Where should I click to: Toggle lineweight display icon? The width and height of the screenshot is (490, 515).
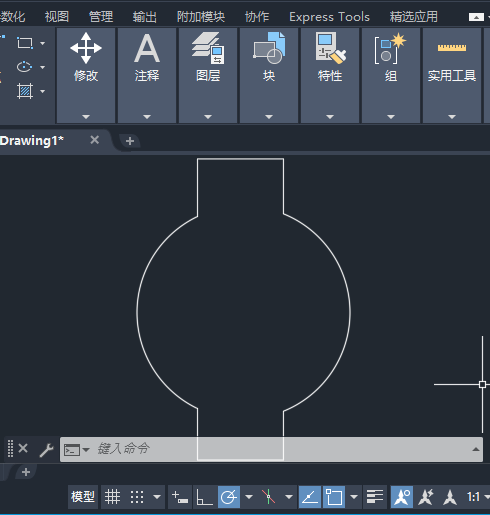point(375,497)
